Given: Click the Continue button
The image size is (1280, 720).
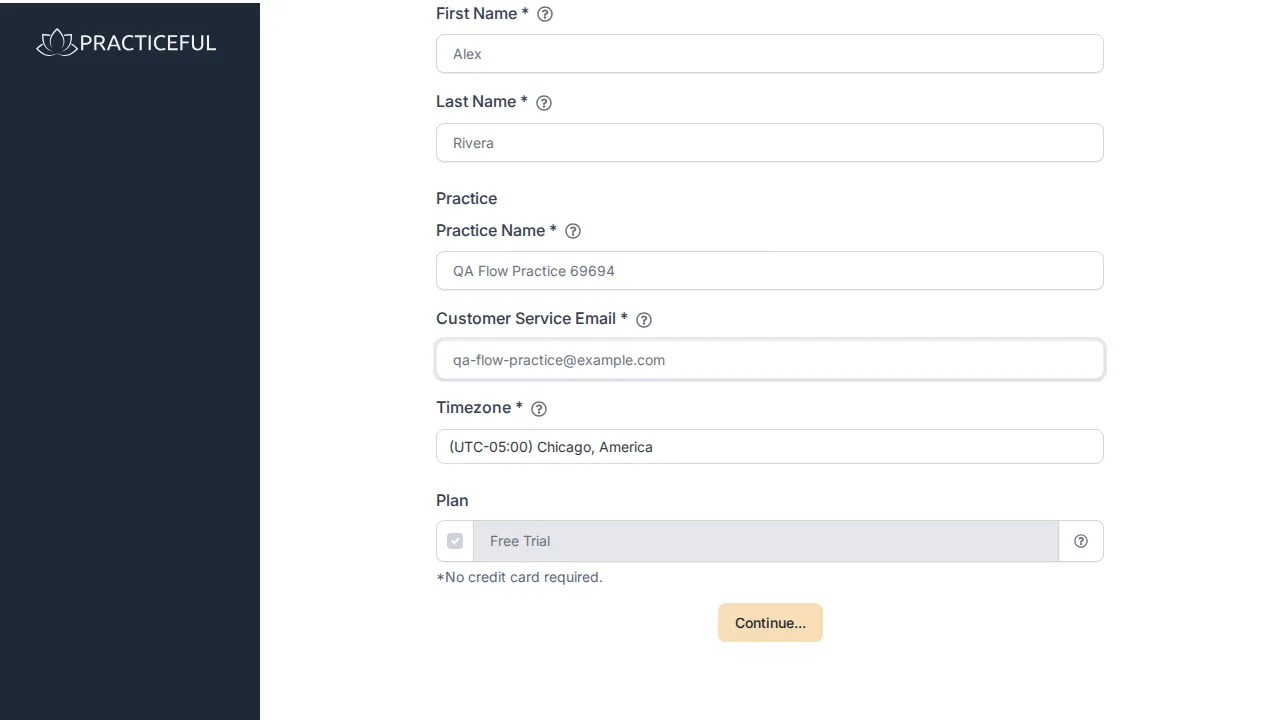Looking at the screenshot, I should pos(770,623).
